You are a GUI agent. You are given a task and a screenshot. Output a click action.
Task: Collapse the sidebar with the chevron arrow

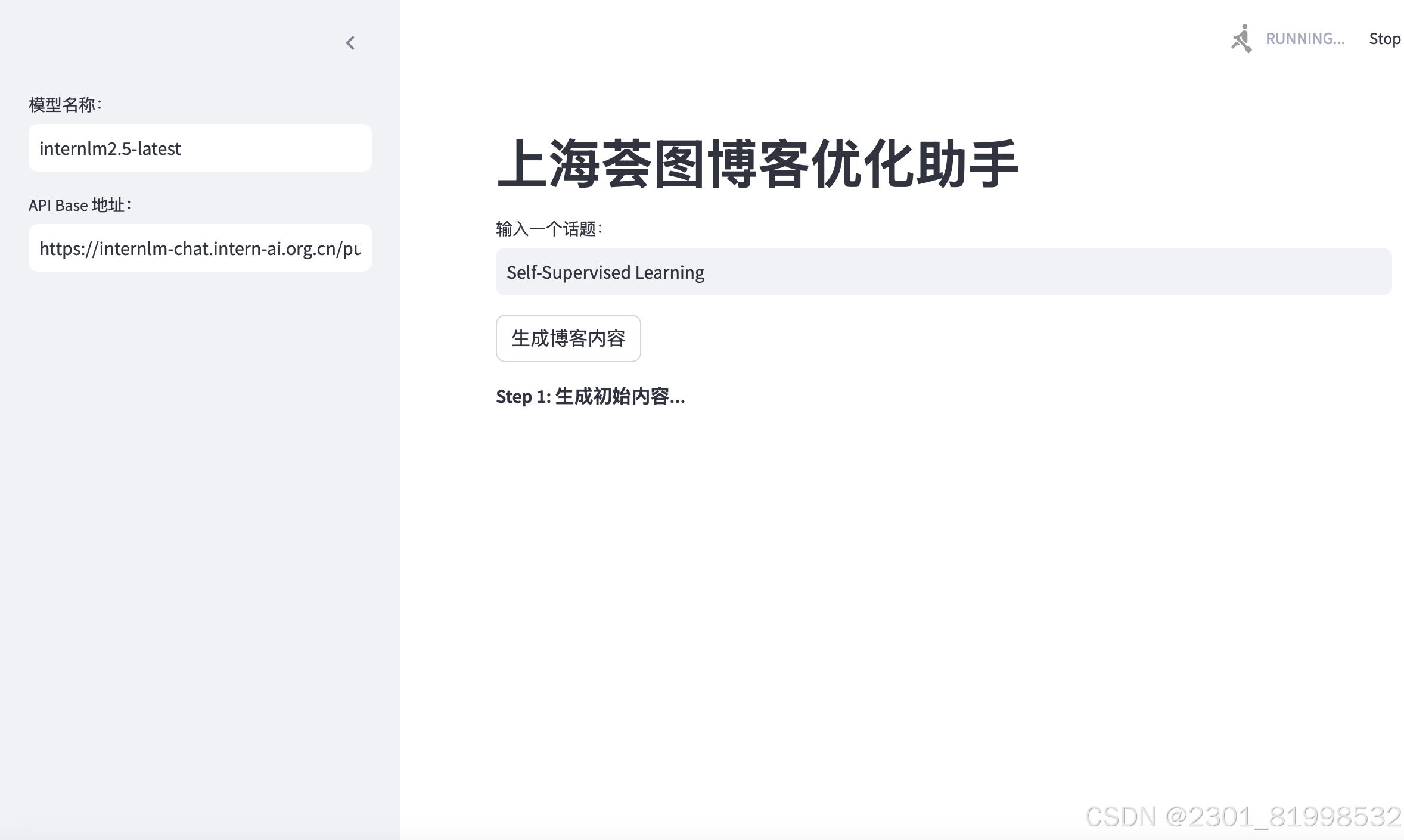tap(350, 43)
